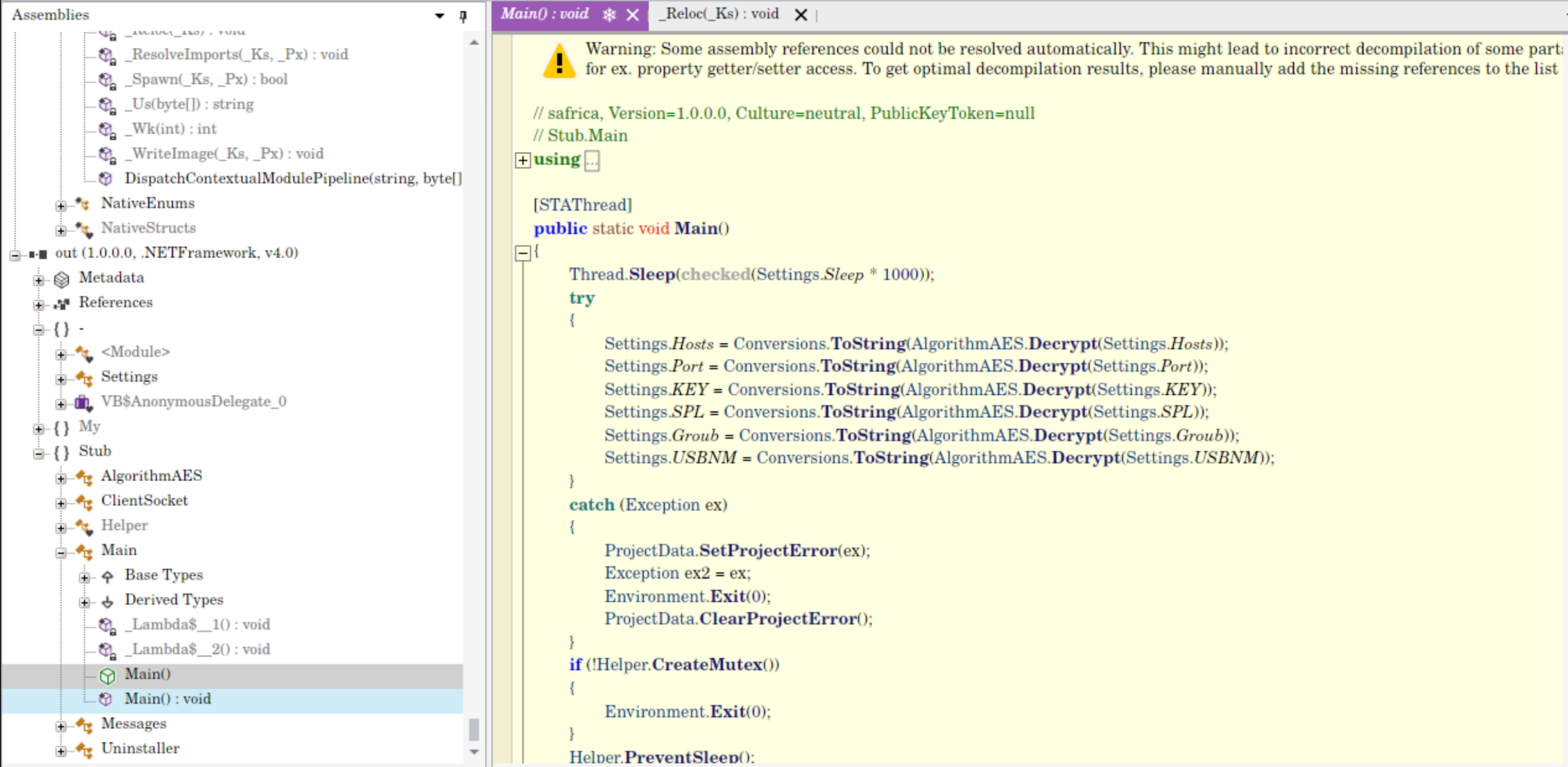Close the Main() : void tab
Screen dimensions: 1568x767
click(633, 15)
